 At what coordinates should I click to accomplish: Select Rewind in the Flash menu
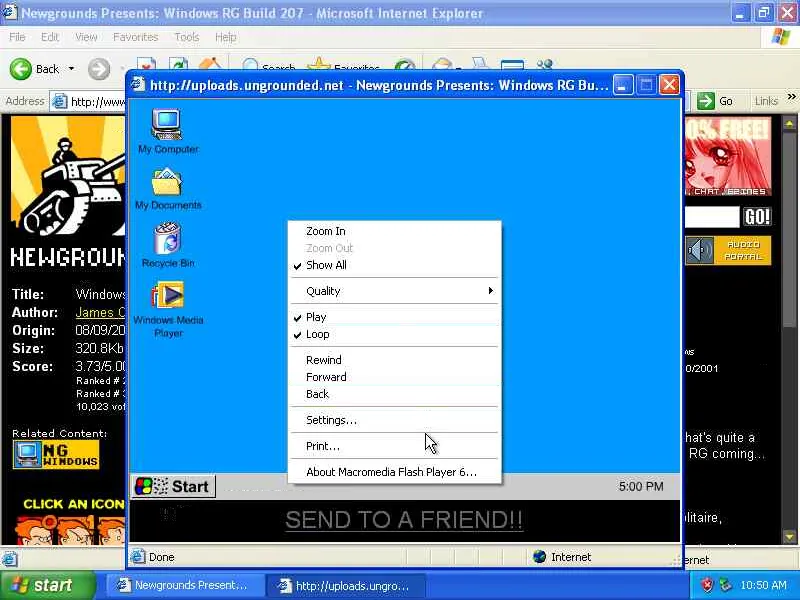pos(394,360)
